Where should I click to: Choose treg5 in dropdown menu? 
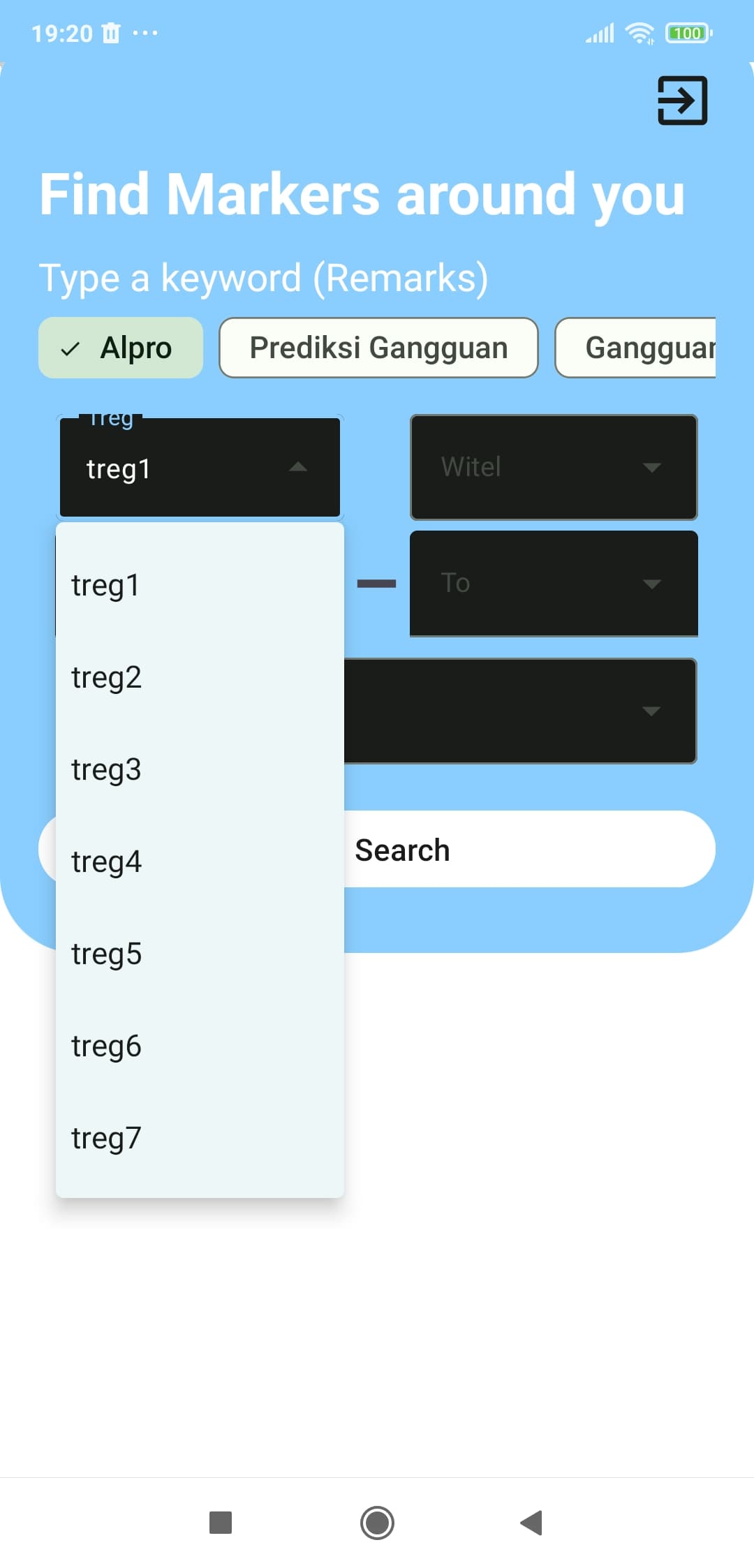(x=200, y=954)
